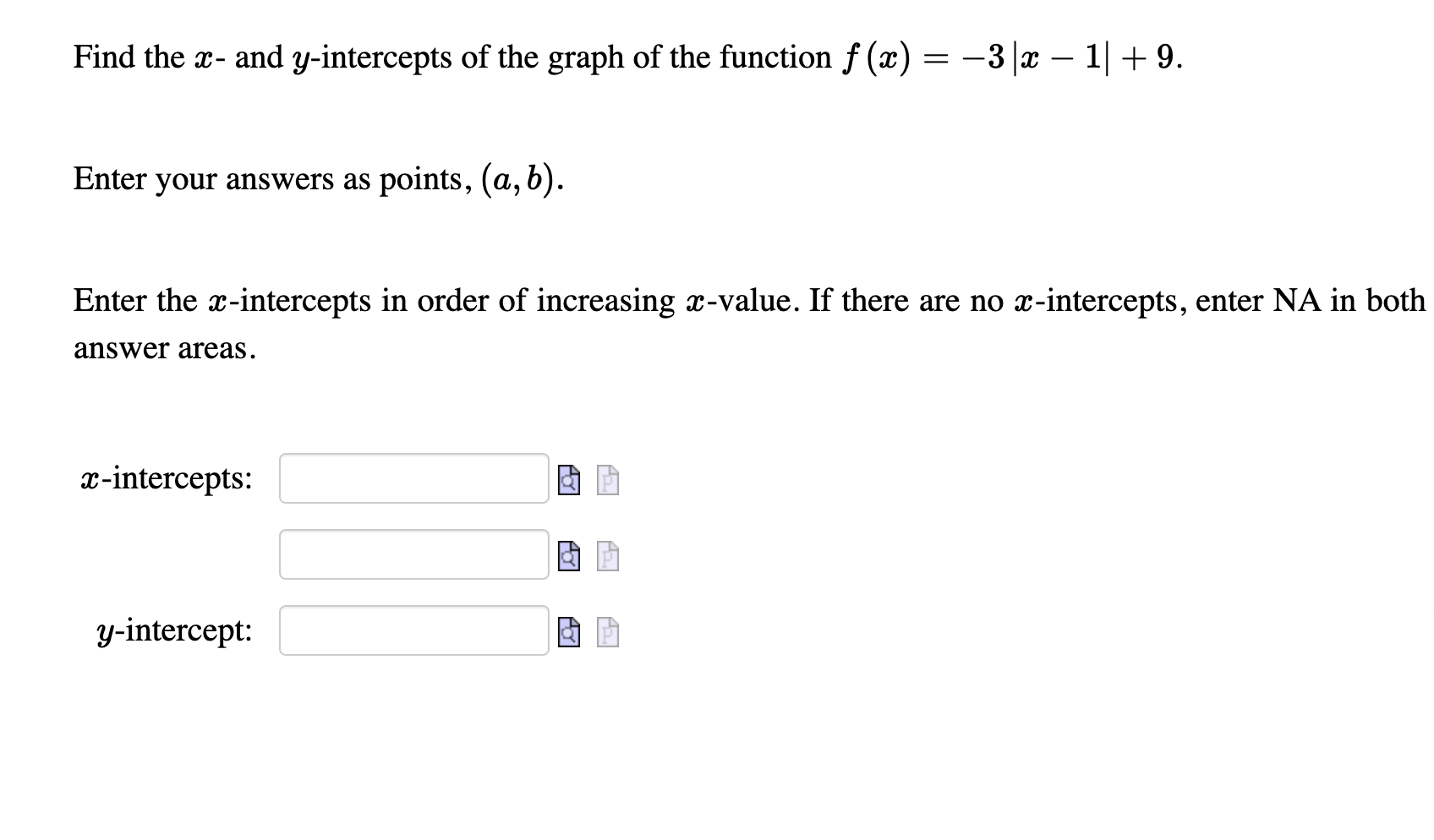The height and width of the screenshot is (840, 1434).
Task: Click the preview icon beside the first x-intercept field
Action: click(568, 480)
